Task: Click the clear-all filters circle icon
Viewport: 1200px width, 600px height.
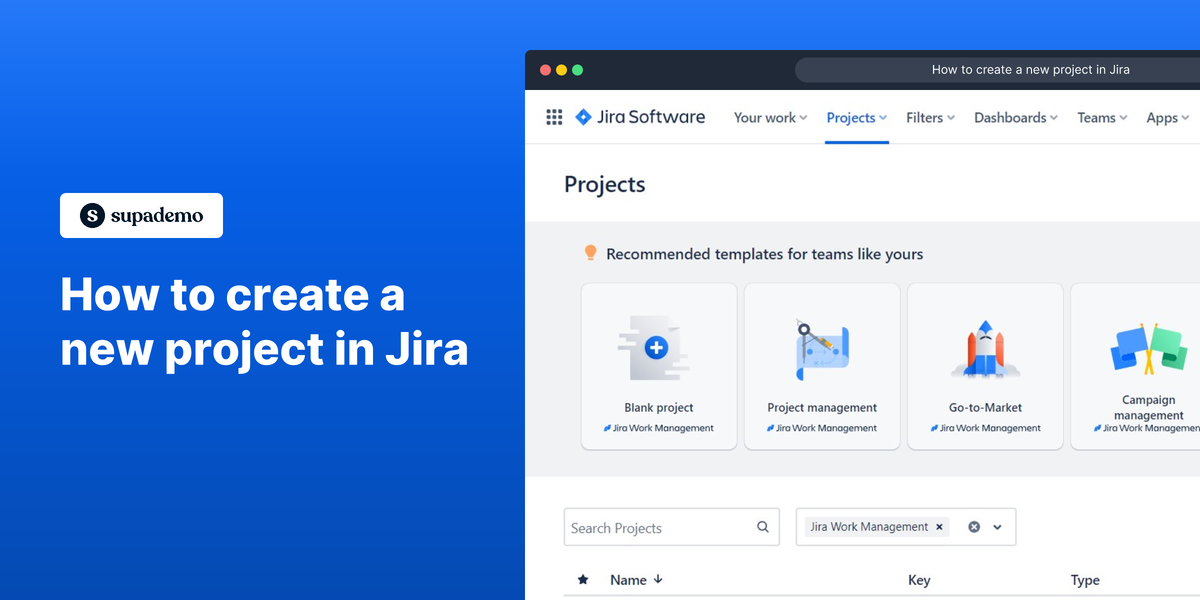Action: tap(973, 526)
